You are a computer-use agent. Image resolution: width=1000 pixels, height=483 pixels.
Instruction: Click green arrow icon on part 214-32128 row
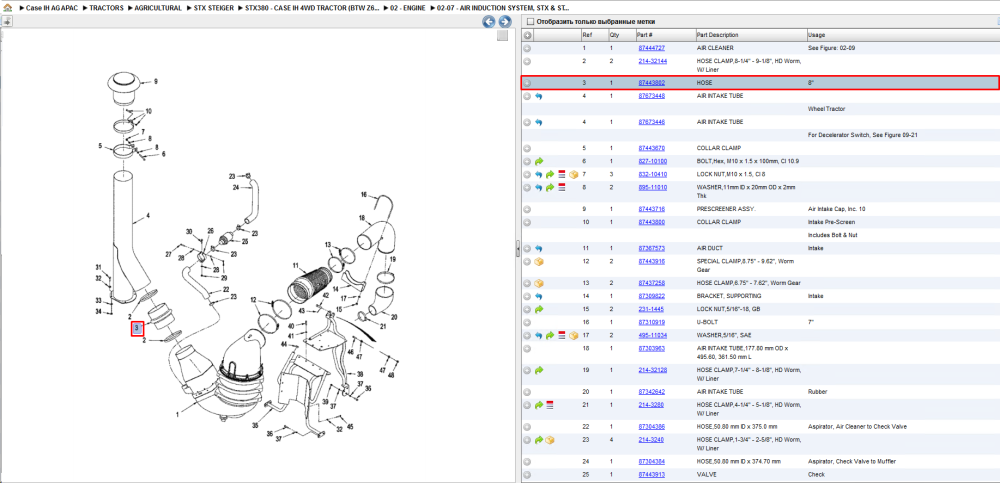pos(539,370)
